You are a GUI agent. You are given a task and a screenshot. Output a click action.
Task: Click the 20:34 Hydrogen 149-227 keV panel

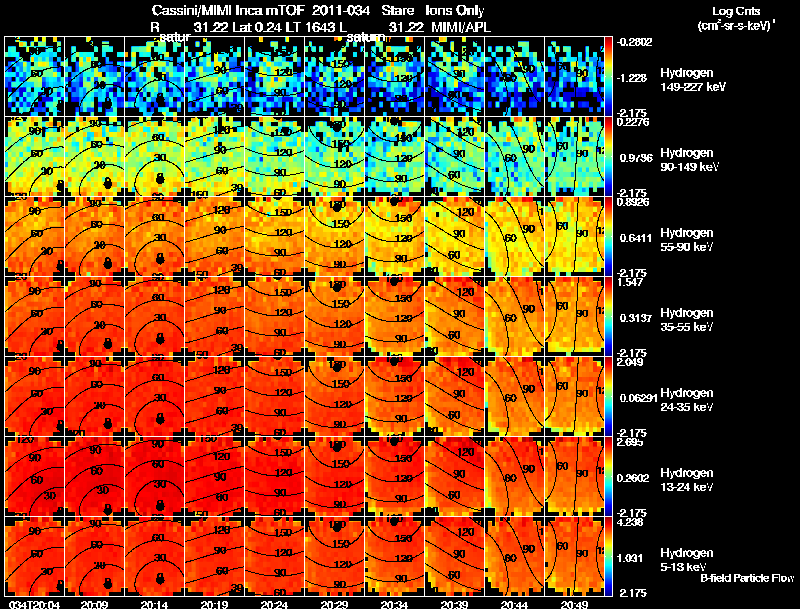coord(394,76)
